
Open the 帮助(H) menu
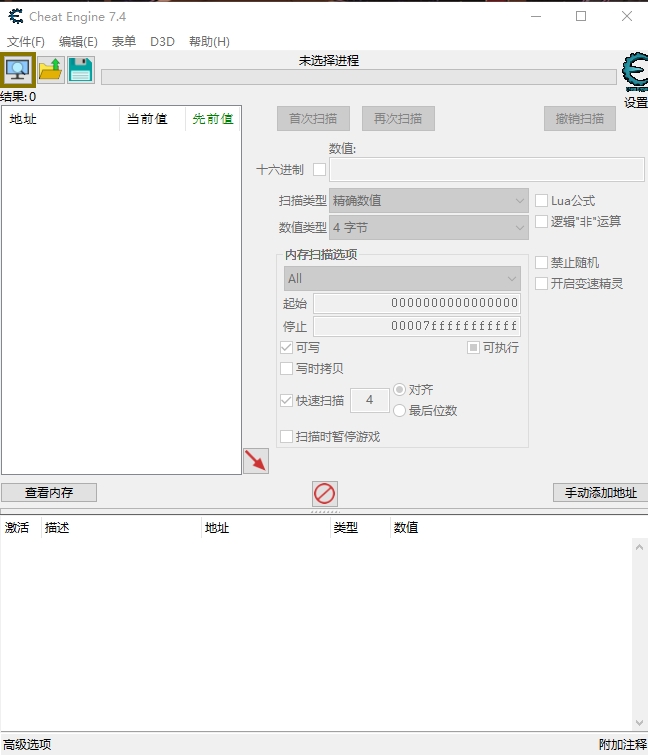(x=209, y=42)
